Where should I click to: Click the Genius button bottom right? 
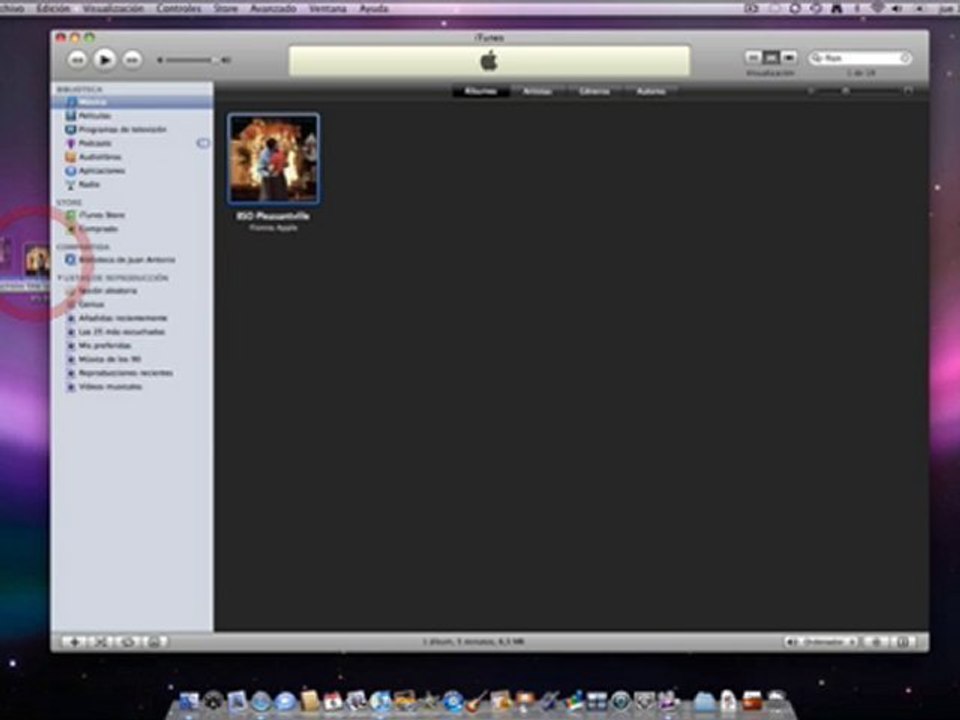point(876,642)
